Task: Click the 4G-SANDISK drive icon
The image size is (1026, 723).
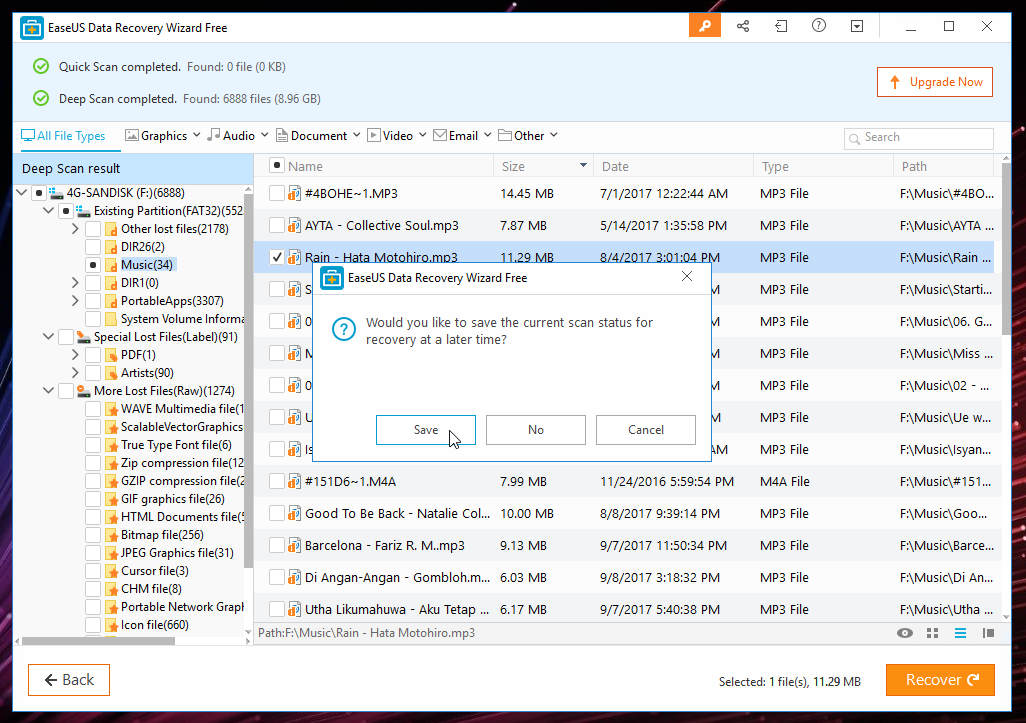Action: click(56, 193)
